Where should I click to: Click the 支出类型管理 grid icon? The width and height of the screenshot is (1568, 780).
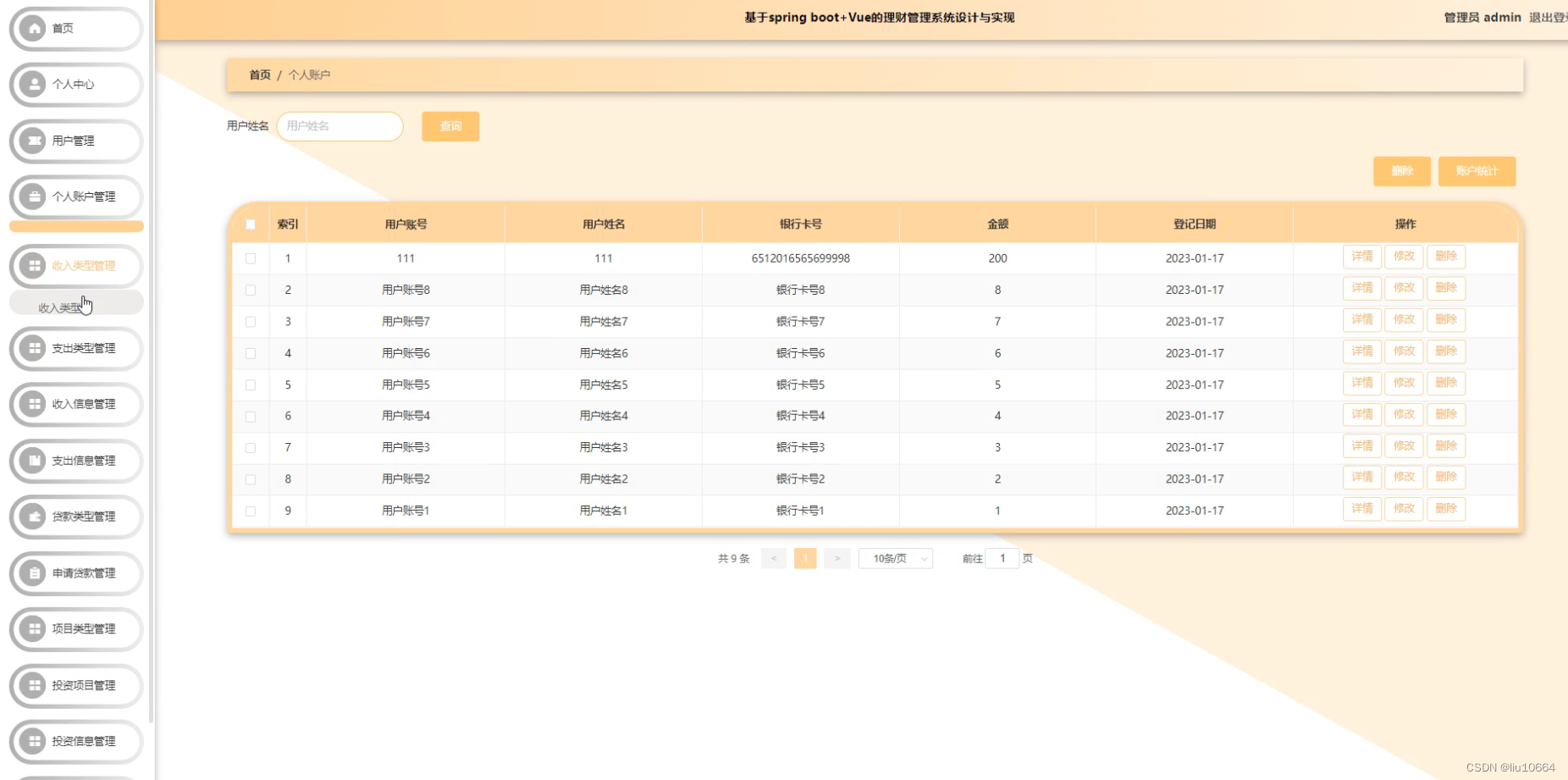pyautogui.click(x=33, y=348)
